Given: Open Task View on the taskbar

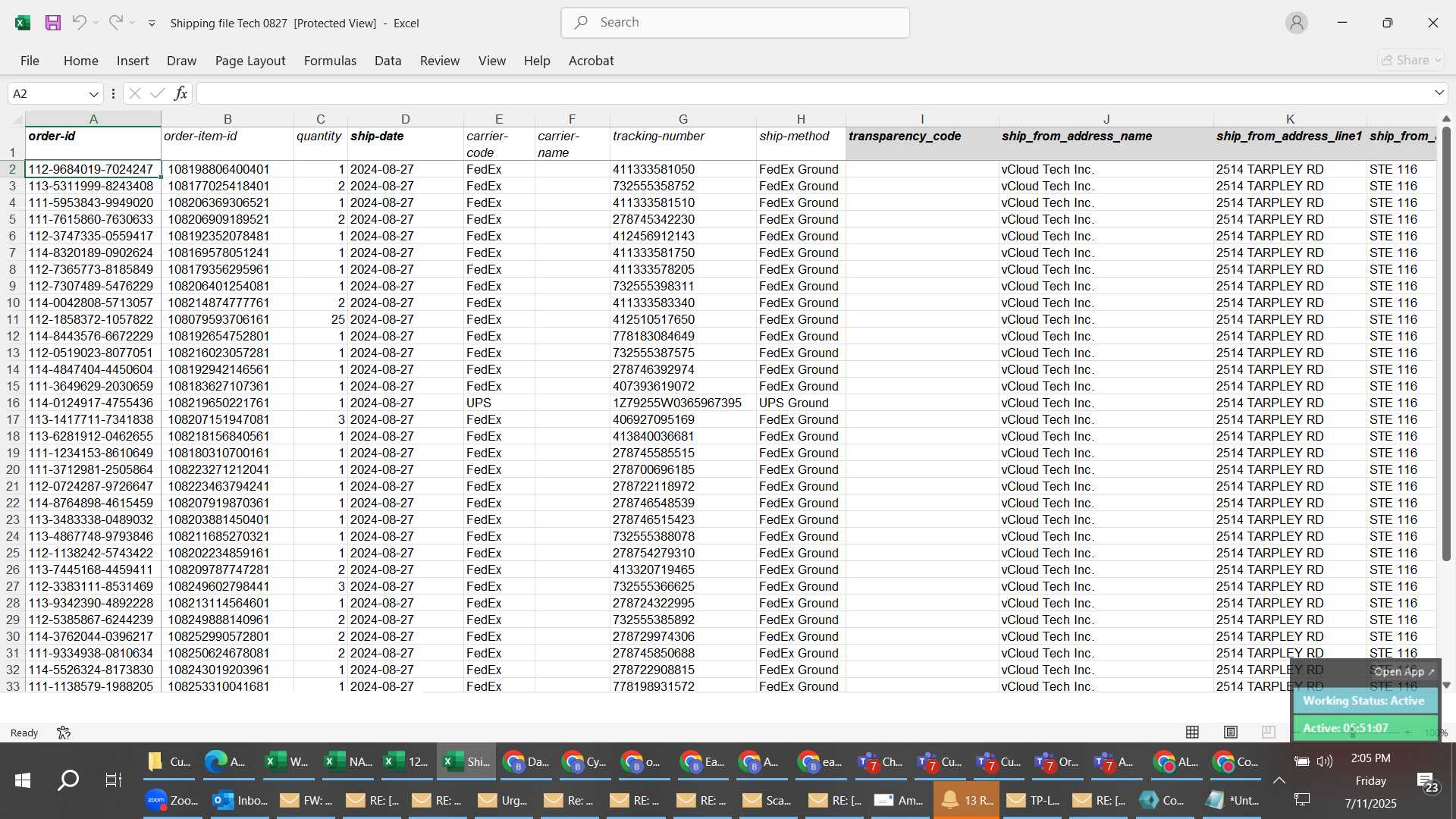Looking at the screenshot, I should [113, 780].
